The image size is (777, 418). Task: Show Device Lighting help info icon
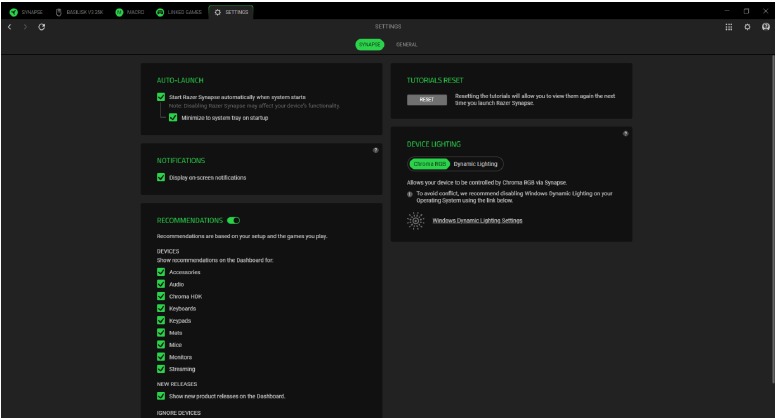coord(625,133)
